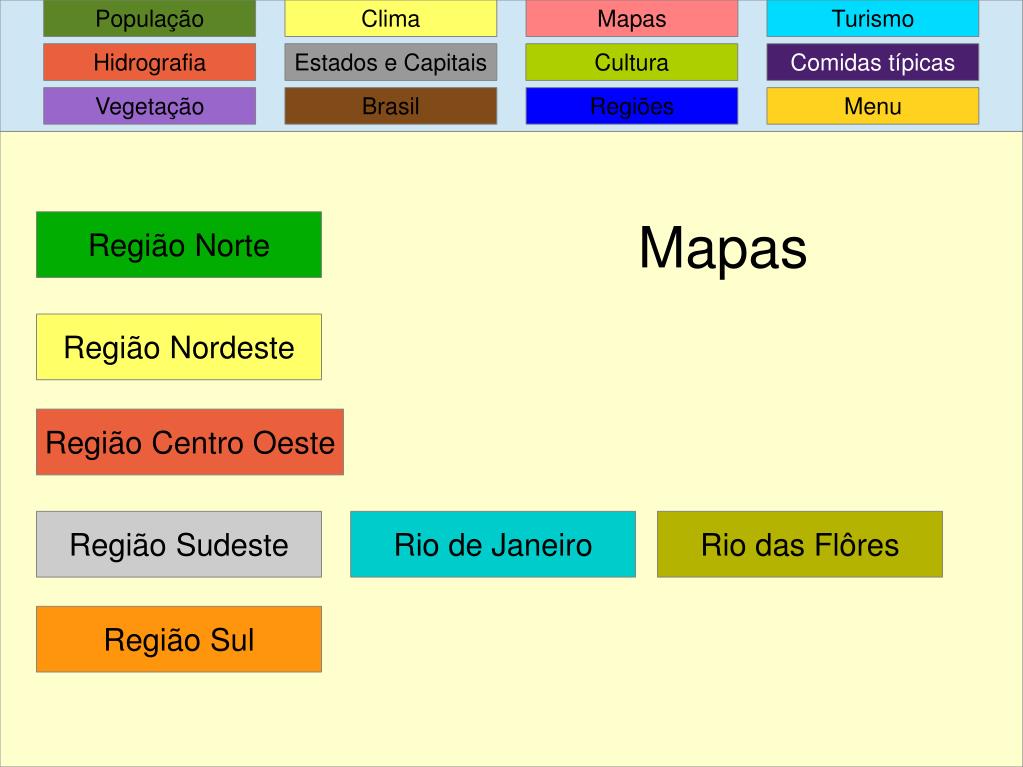Open the Região Norte map

(x=179, y=245)
